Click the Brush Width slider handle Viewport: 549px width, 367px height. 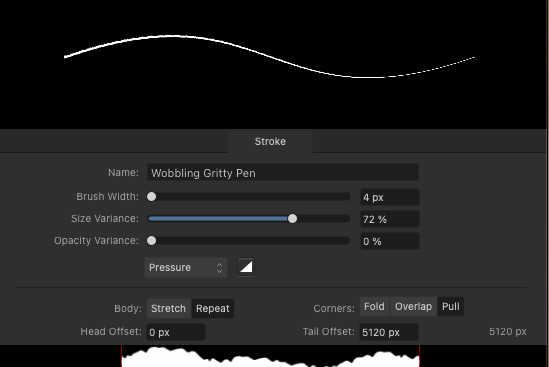coord(152,196)
